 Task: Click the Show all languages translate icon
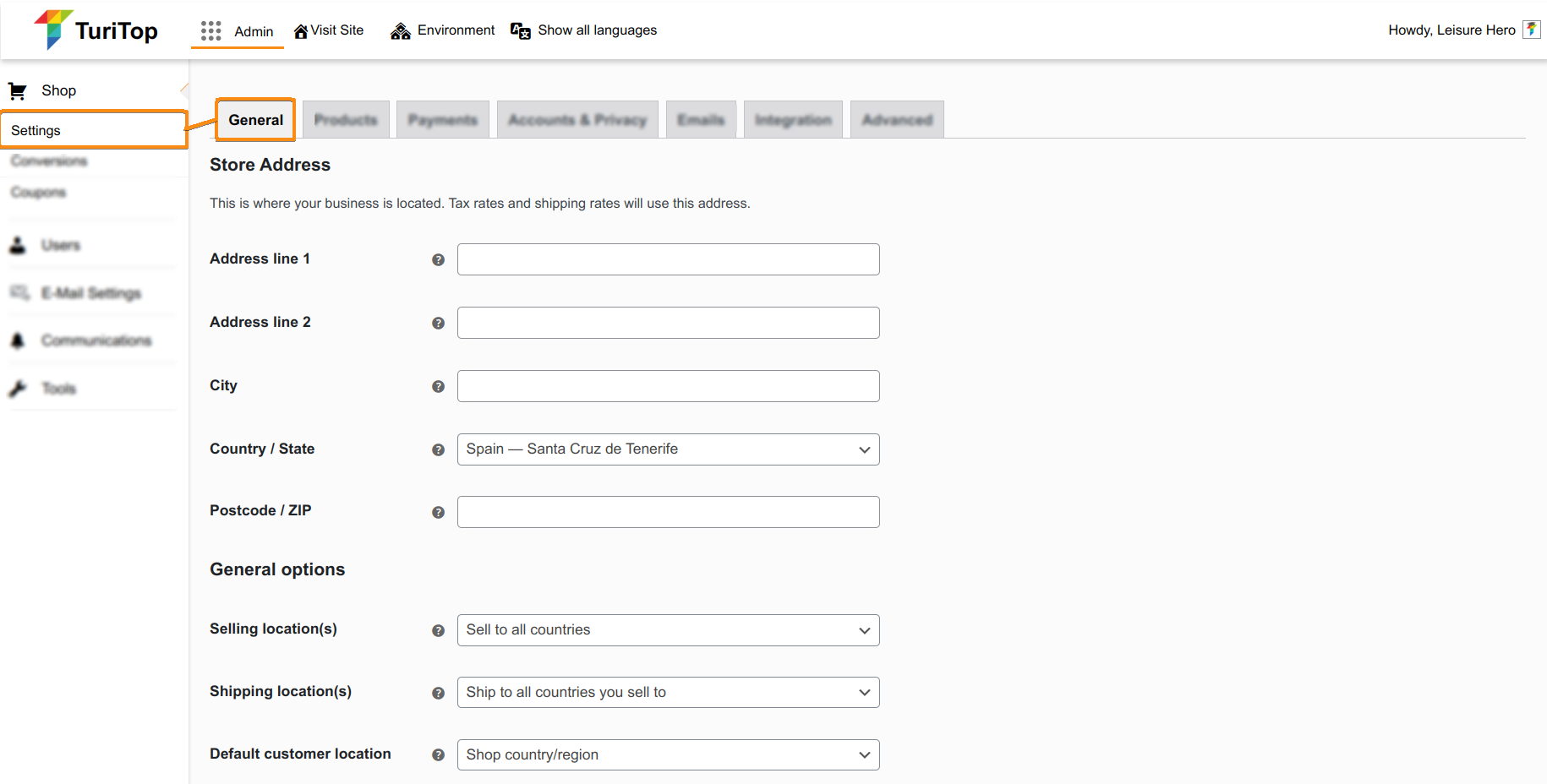tap(521, 31)
